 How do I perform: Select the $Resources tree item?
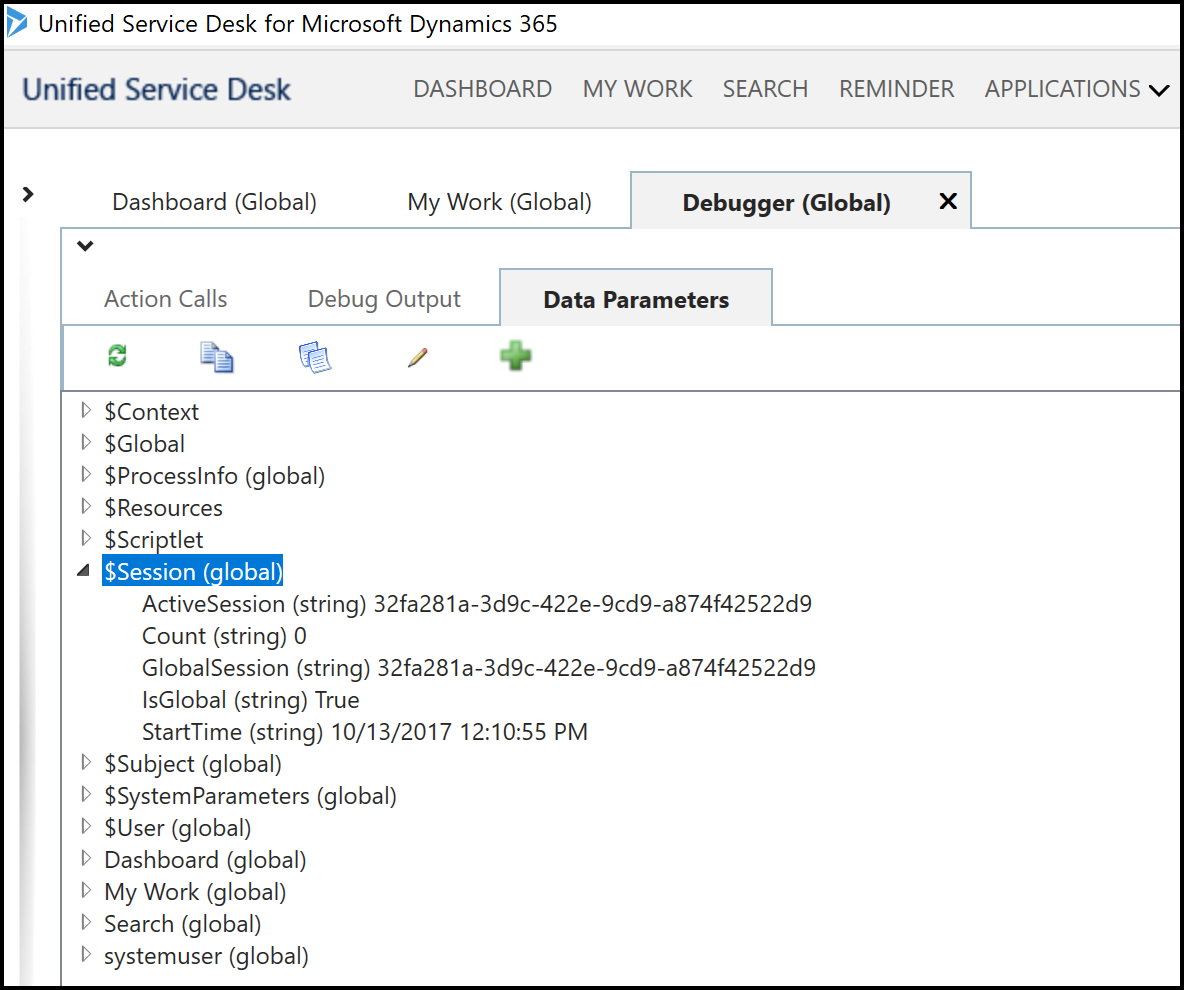[x=163, y=507]
